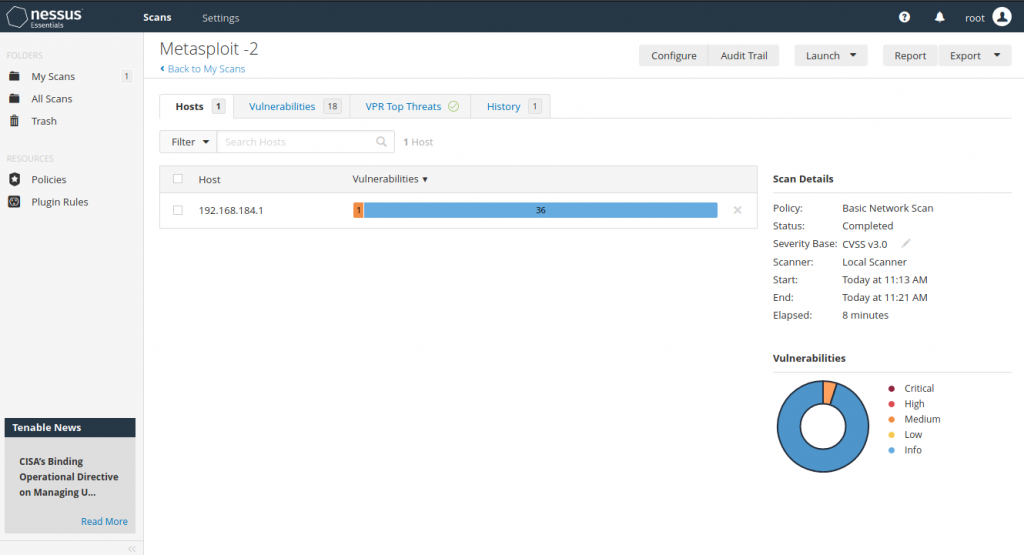
Task: Click the Completed status value
Action: (x=867, y=226)
